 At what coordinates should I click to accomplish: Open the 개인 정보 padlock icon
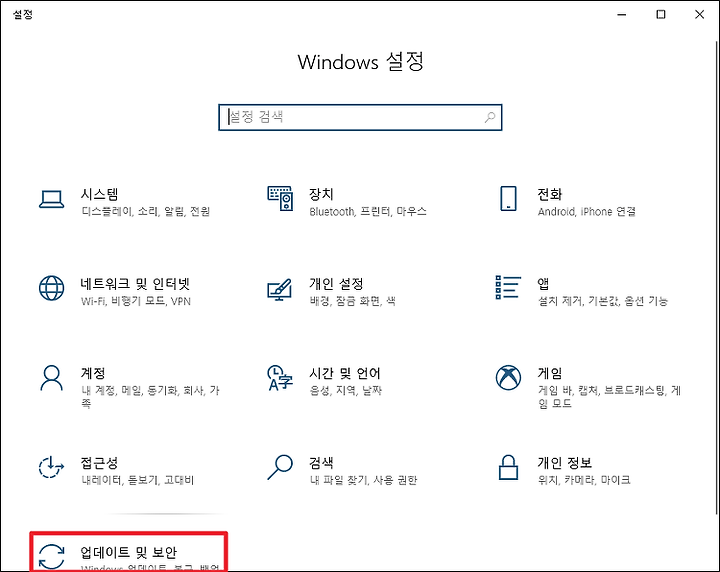tap(508, 467)
